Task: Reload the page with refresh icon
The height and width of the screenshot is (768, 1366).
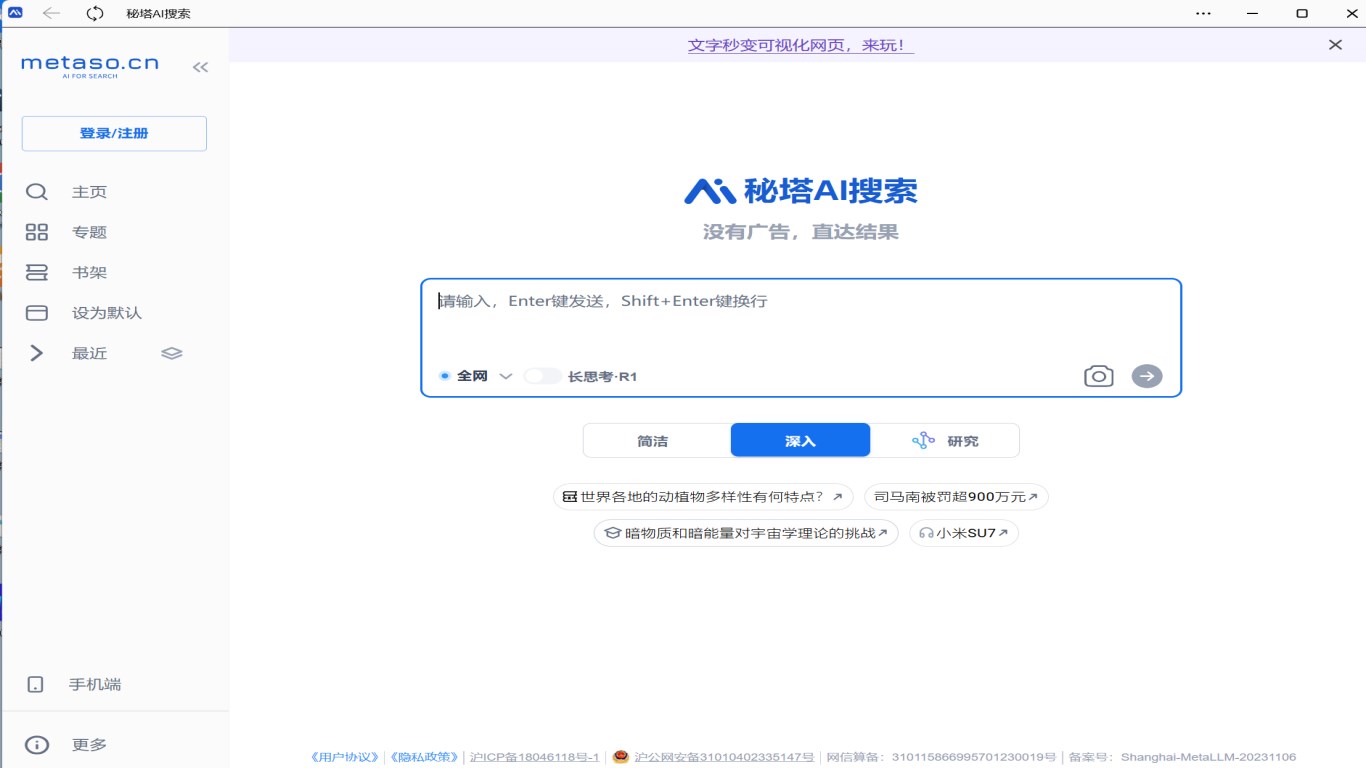Action: click(x=95, y=13)
